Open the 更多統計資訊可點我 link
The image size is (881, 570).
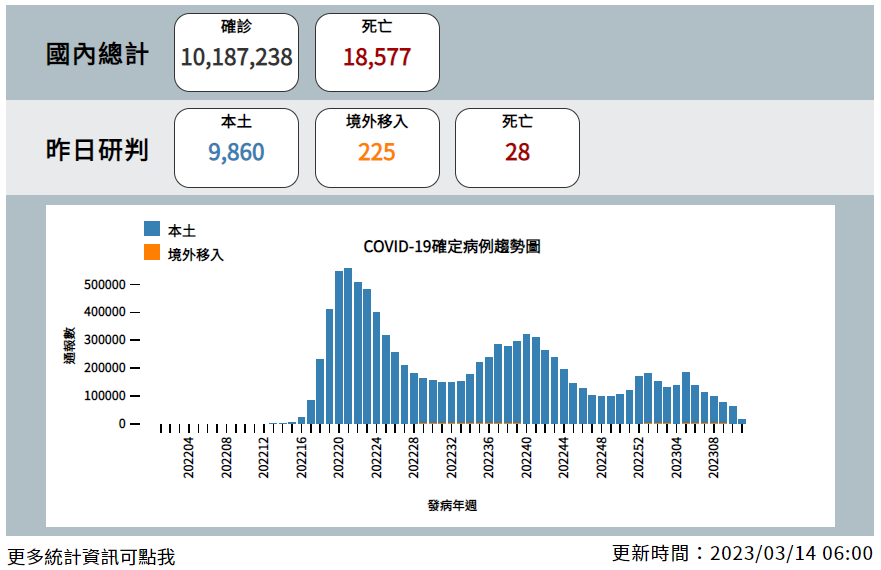pos(91,556)
